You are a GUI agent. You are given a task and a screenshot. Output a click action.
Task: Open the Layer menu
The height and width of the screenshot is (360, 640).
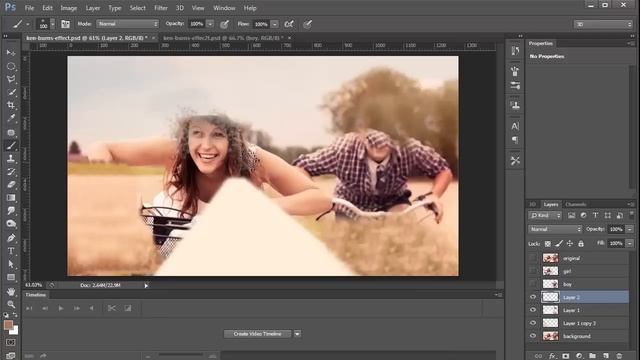pyautogui.click(x=93, y=8)
